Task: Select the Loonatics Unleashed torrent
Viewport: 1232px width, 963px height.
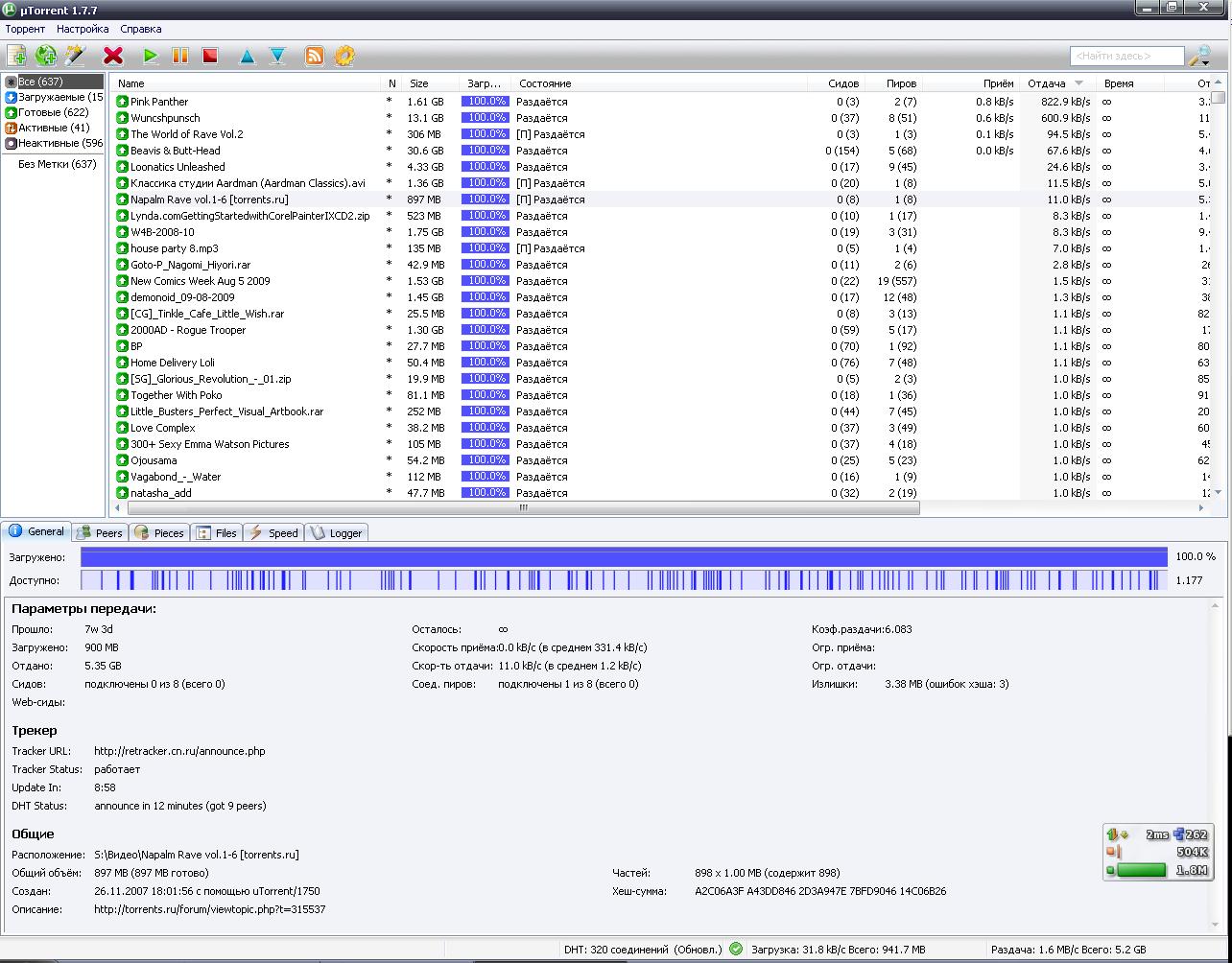Action: [660, 167]
